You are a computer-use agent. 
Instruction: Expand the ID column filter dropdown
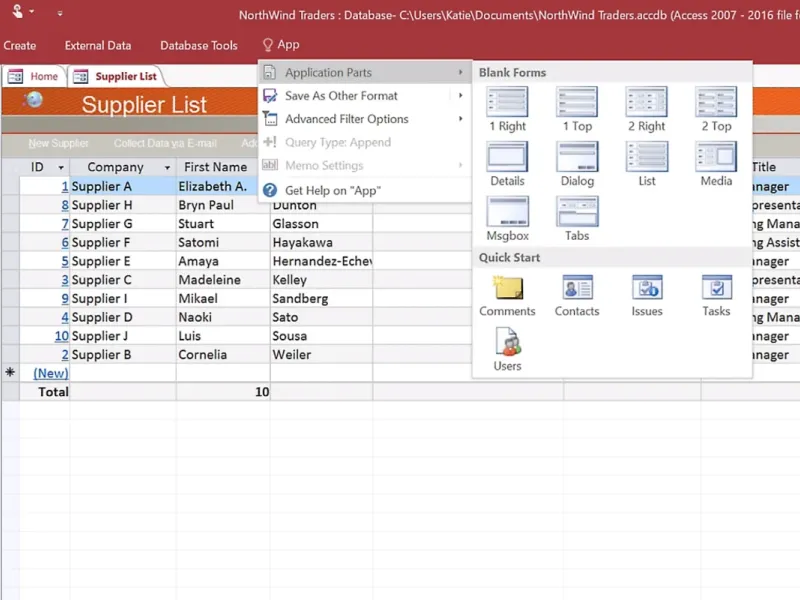61,167
